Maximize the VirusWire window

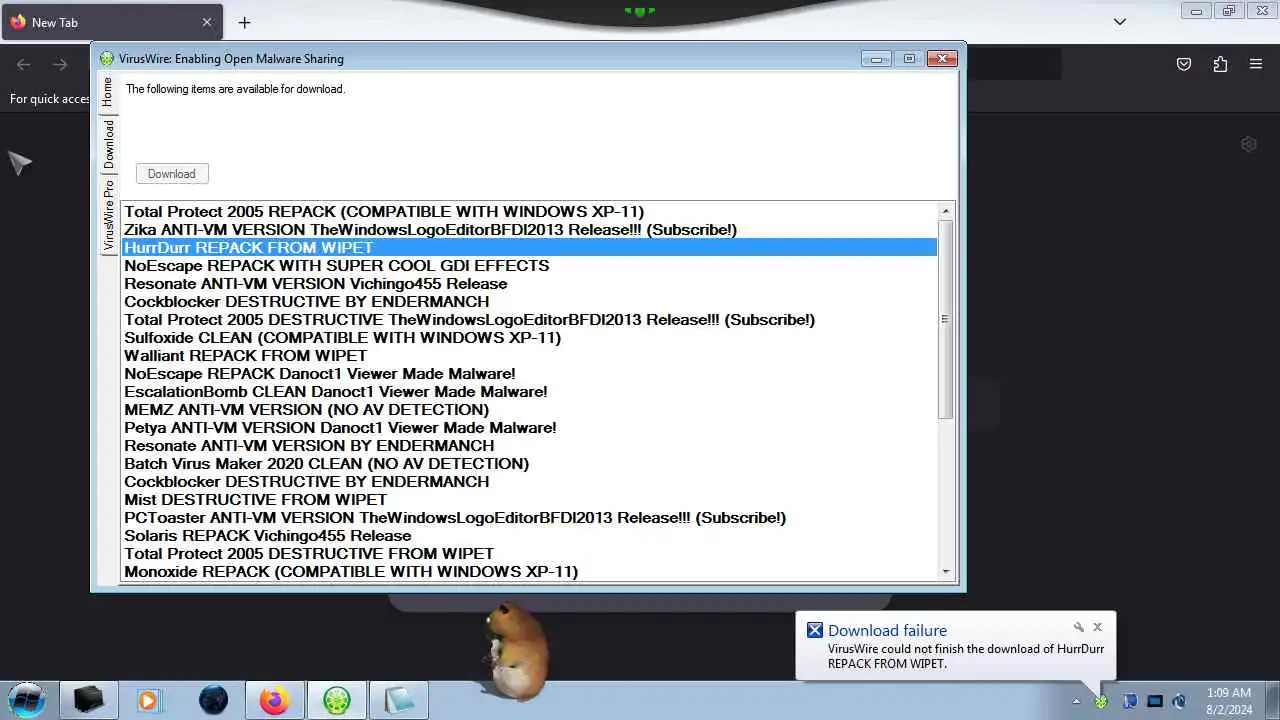(x=909, y=59)
